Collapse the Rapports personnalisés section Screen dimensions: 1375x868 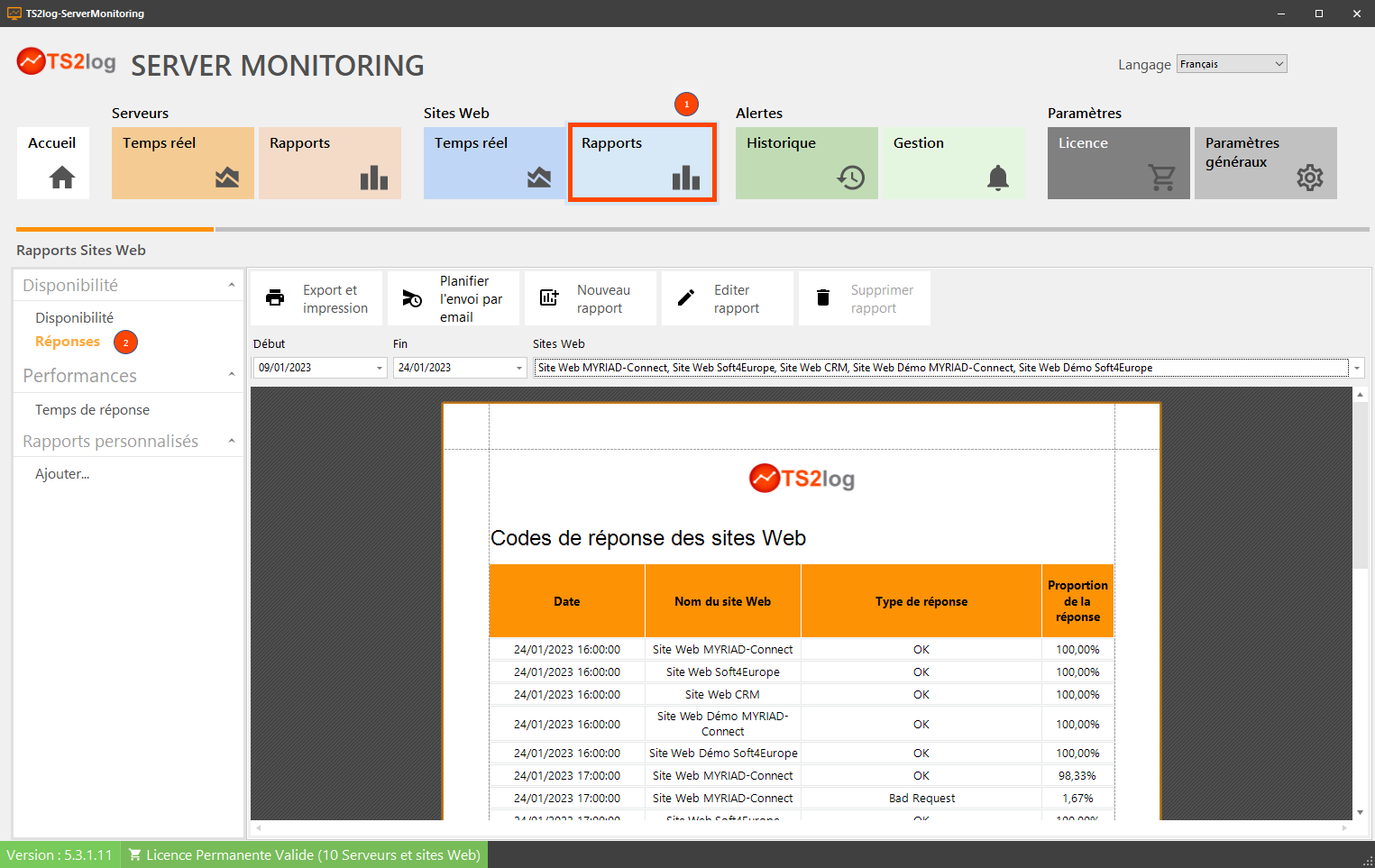pyautogui.click(x=232, y=441)
